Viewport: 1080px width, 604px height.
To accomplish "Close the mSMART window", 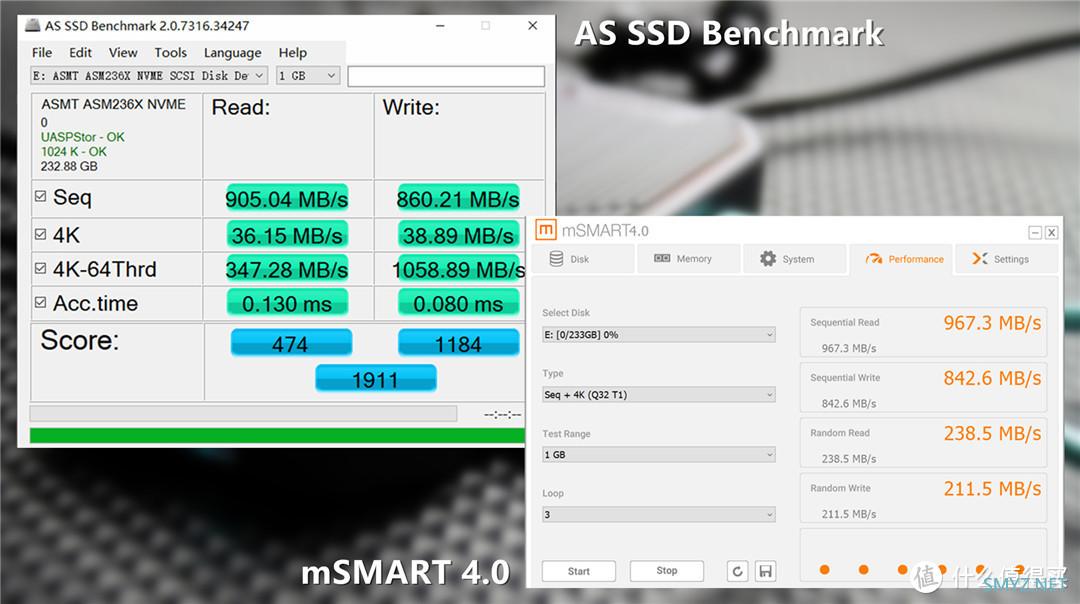I will tap(1051, 233).
